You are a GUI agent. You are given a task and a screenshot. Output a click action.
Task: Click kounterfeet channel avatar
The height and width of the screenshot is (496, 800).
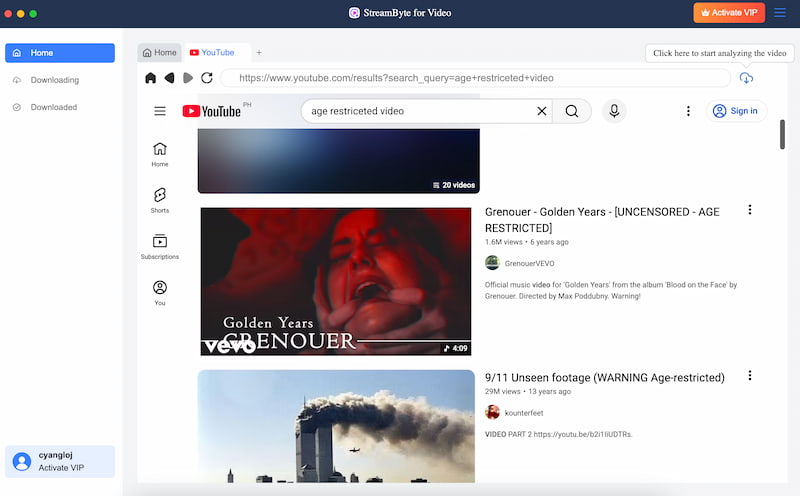click(x=492, y=412)
